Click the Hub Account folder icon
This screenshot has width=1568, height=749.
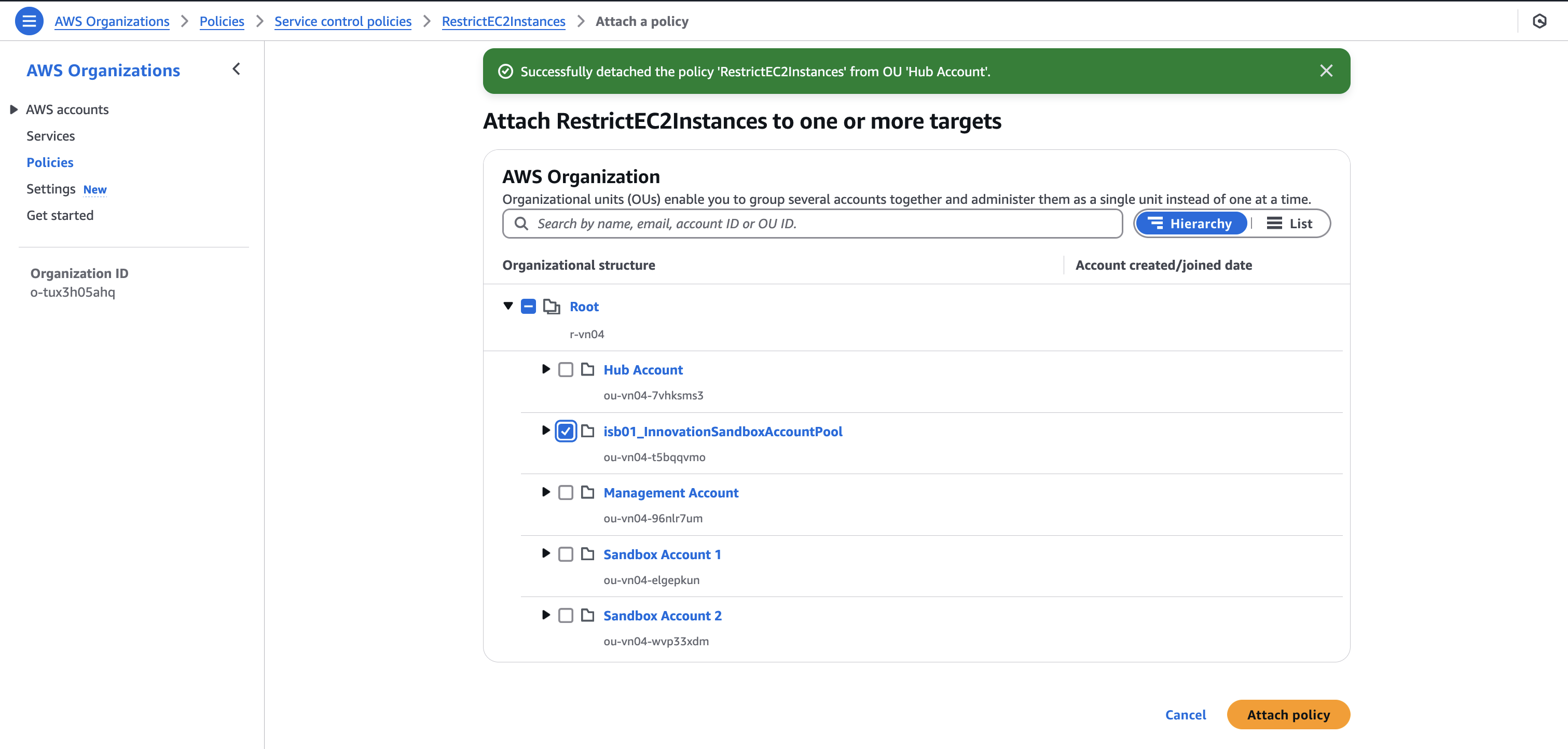pos(587,369)
